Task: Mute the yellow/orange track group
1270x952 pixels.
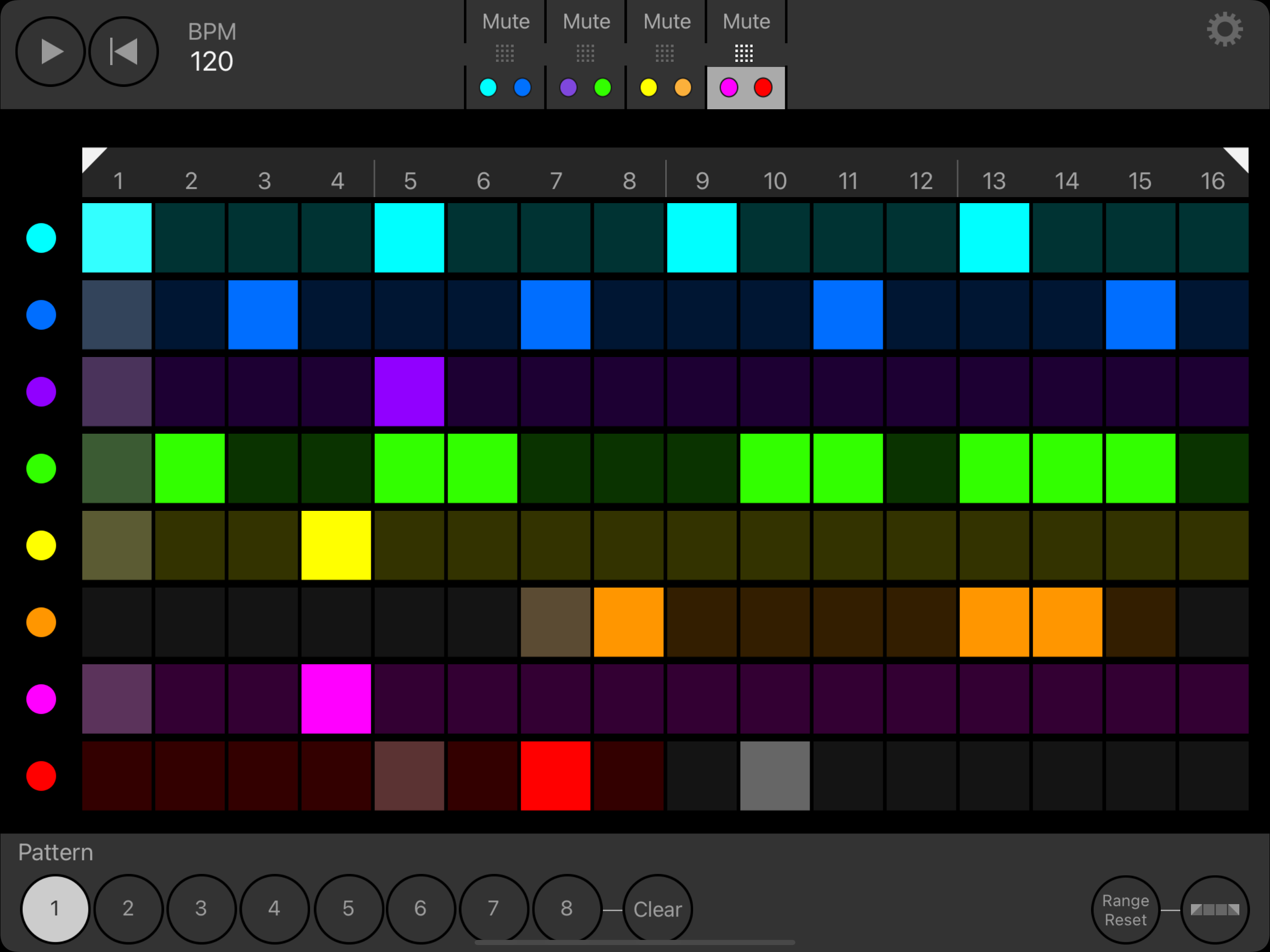Action: 666,22
